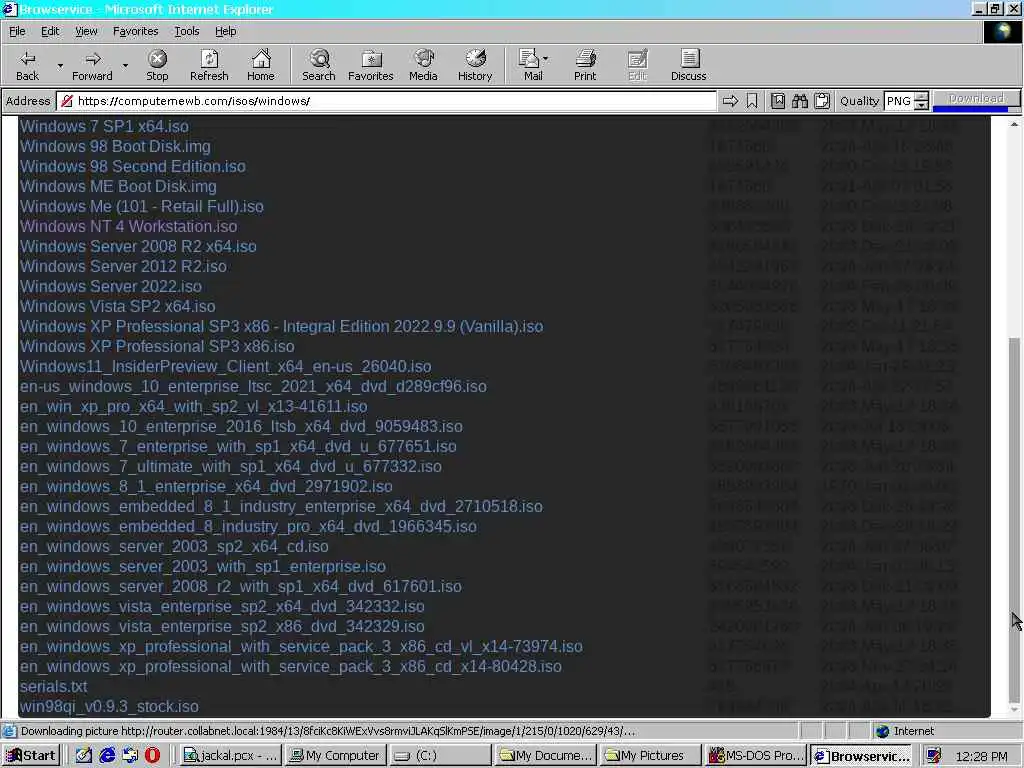
Task: Switch to My Pictures taskbar window
Action: (x=651, y=756)
